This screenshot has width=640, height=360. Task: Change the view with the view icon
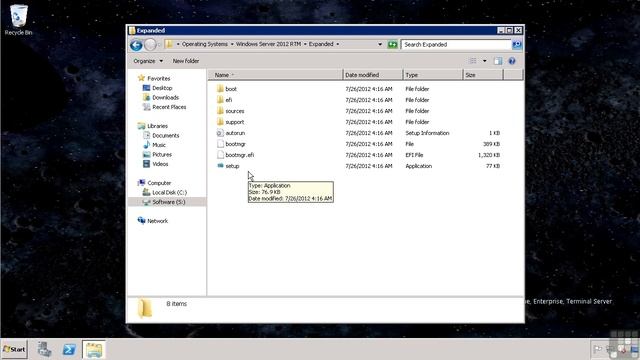click(473, 61)
